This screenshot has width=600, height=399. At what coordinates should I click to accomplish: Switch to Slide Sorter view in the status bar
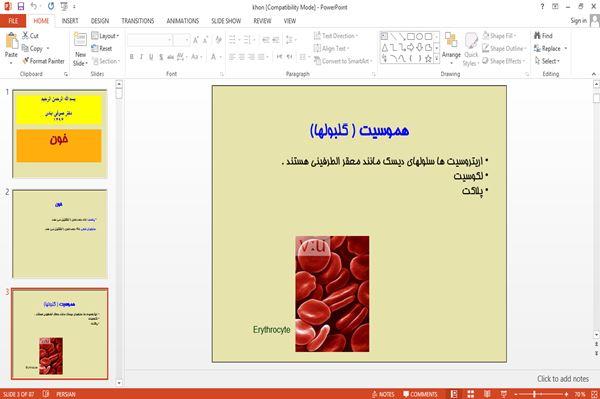pyautogui.click(x=471, y=394)
